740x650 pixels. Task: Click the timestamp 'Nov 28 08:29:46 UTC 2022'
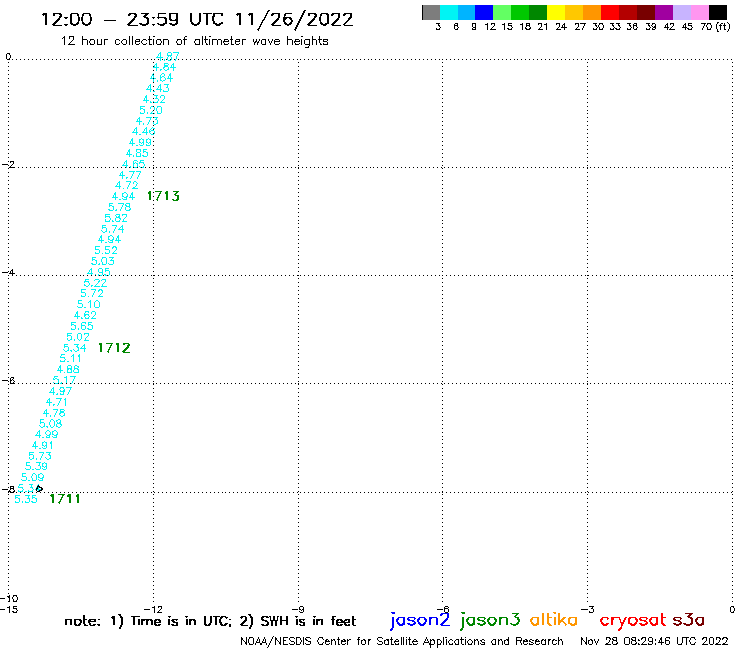point(654,641)
